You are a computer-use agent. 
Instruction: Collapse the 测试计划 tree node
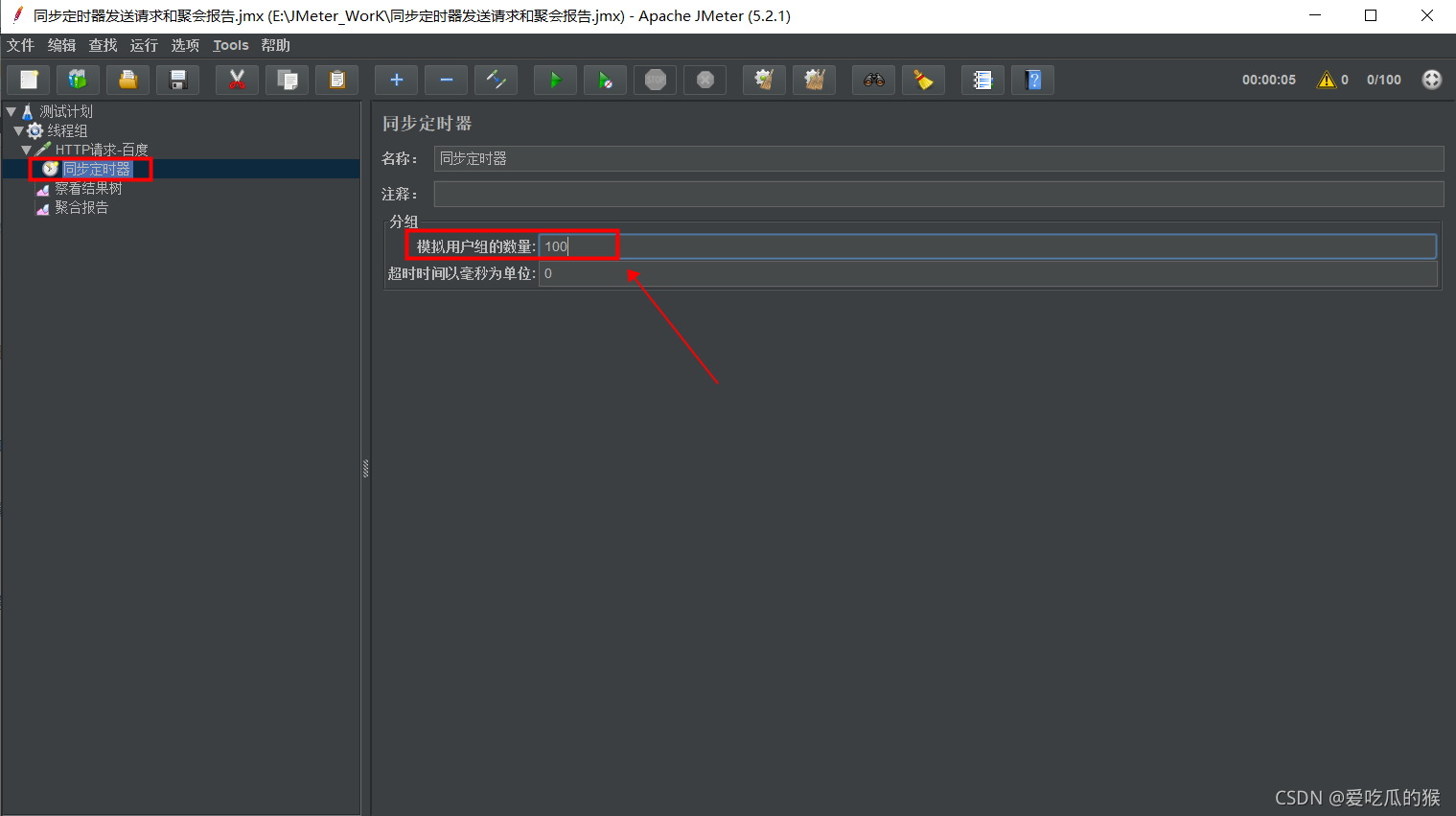11,111
